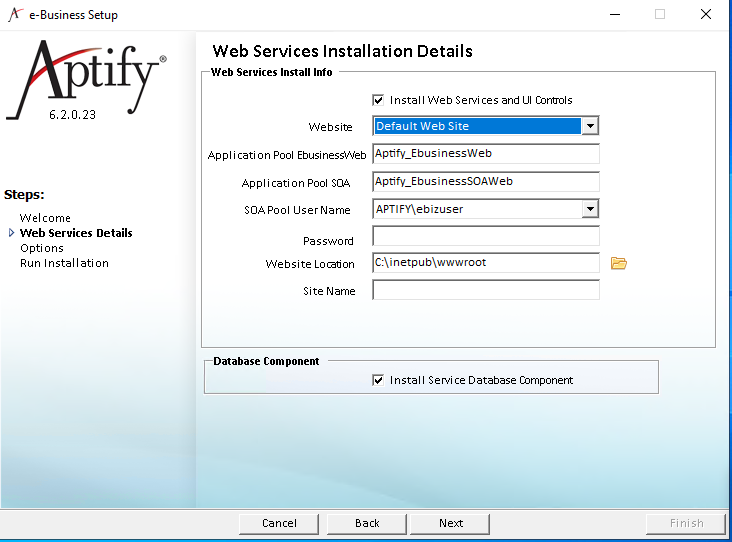This screenshot has height=542, width=732.
Task: Click the title bar Aptify app icon
Action: pos(15,14)
